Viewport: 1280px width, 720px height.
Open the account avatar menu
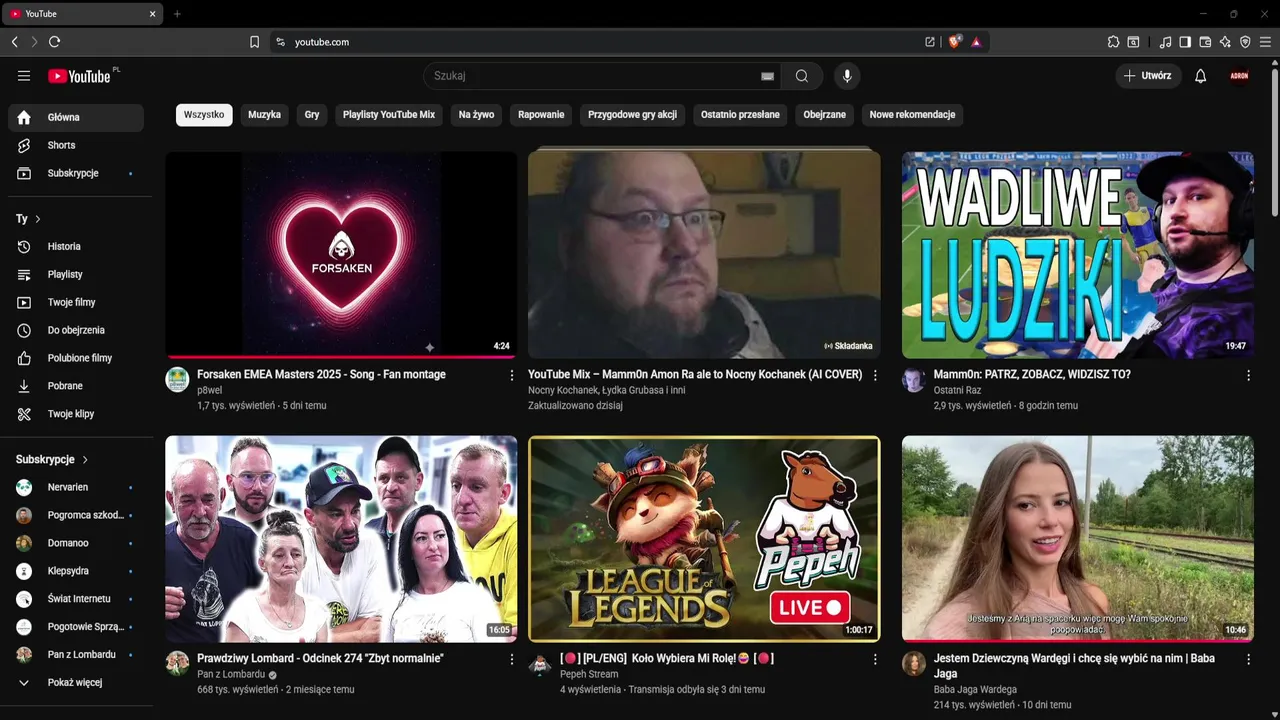pyautogui.click(x=1240, y=76)
